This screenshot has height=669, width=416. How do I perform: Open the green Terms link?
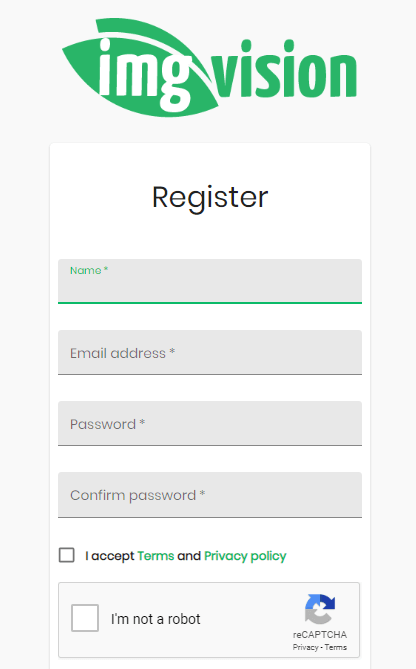click(x=156, y=556)
